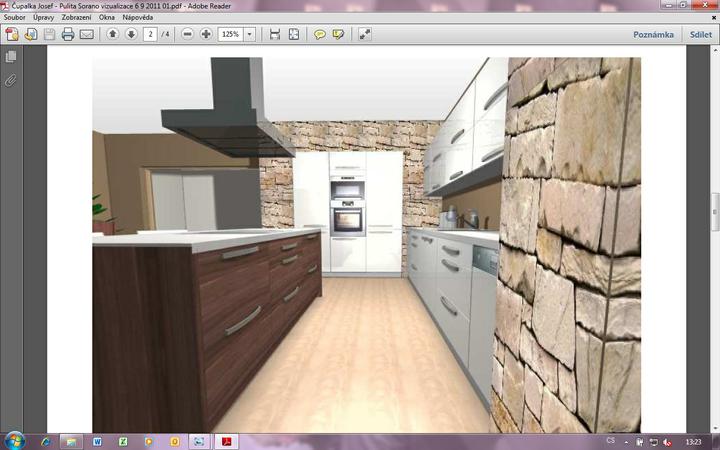The image size is (720, 450).
Task: Click the Windows Start button
Action: 14,440
